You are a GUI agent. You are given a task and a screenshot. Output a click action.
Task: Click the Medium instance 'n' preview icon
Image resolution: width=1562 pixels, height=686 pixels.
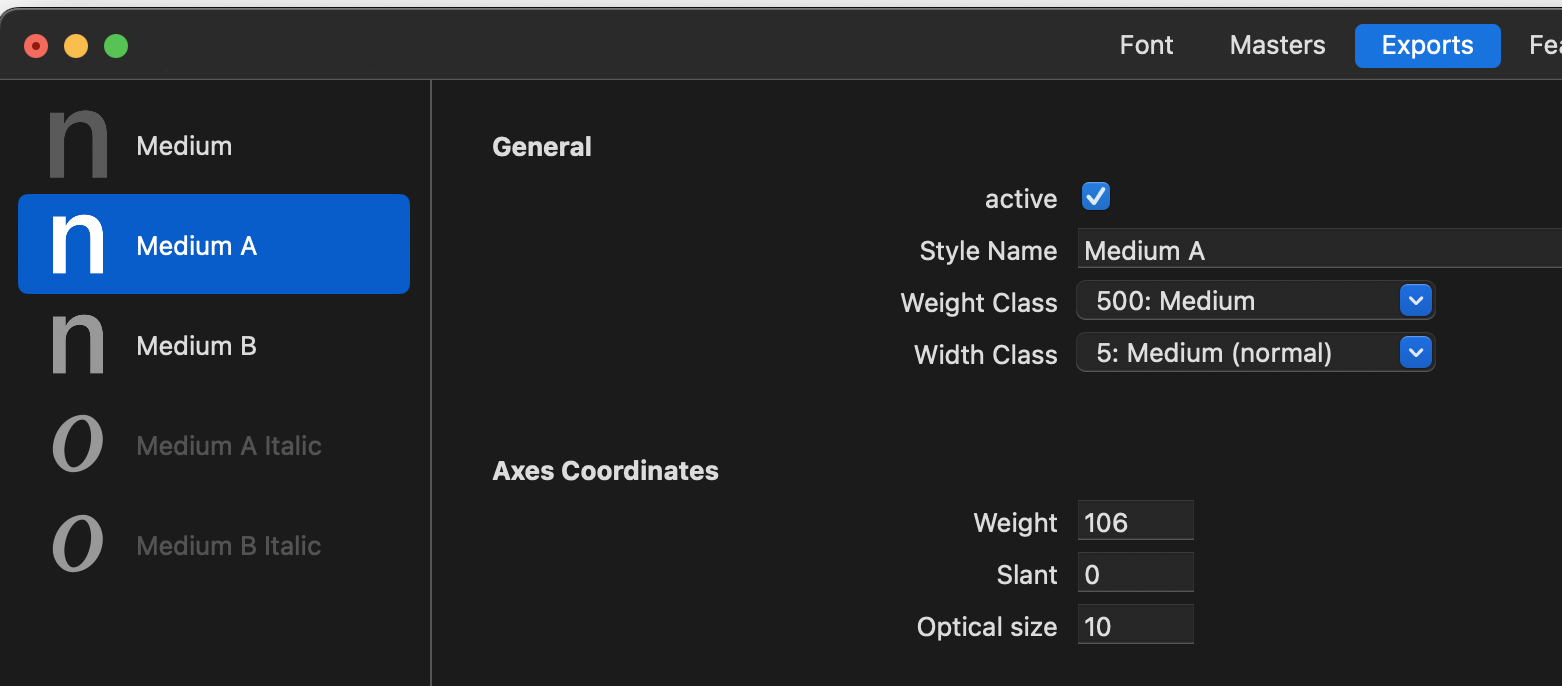click(78, 145)
